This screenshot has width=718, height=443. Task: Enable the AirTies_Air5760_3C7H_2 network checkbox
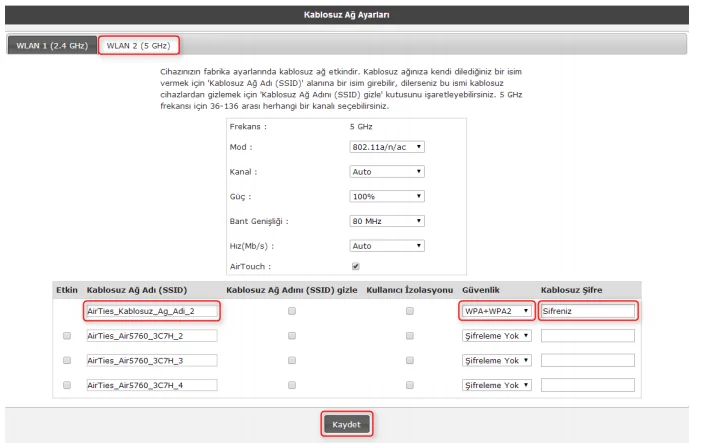pos(68,337)
